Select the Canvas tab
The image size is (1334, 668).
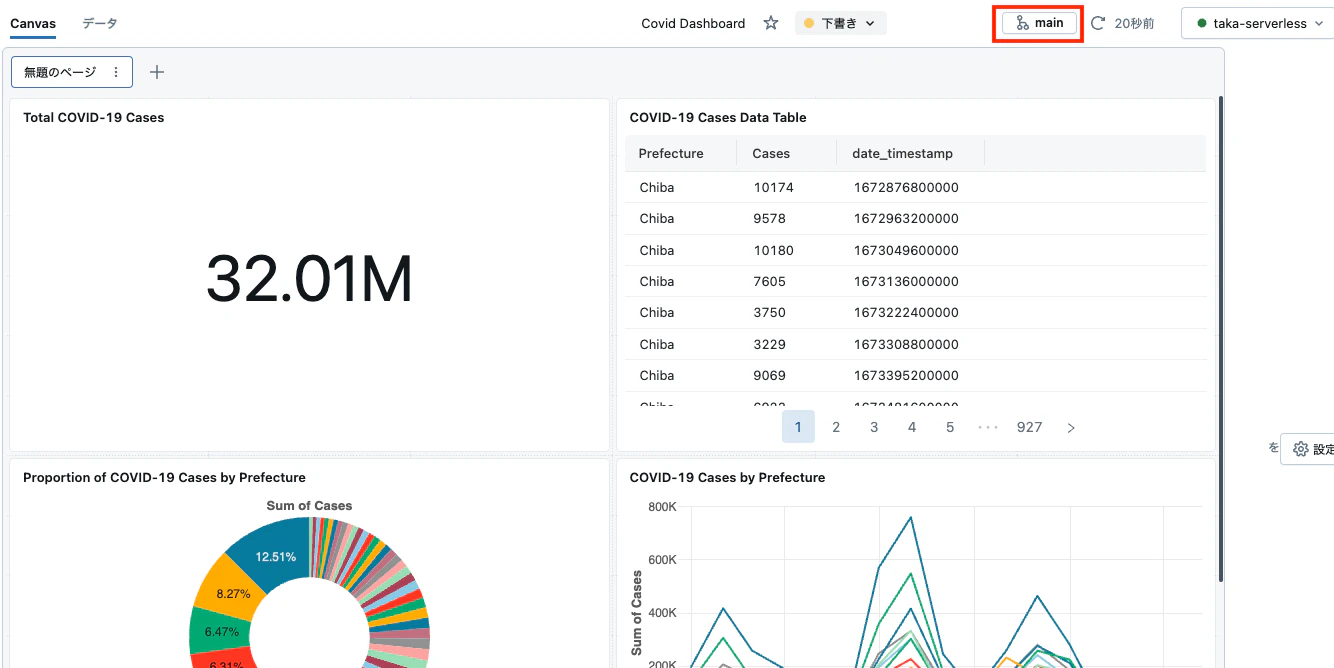(33, 23)
